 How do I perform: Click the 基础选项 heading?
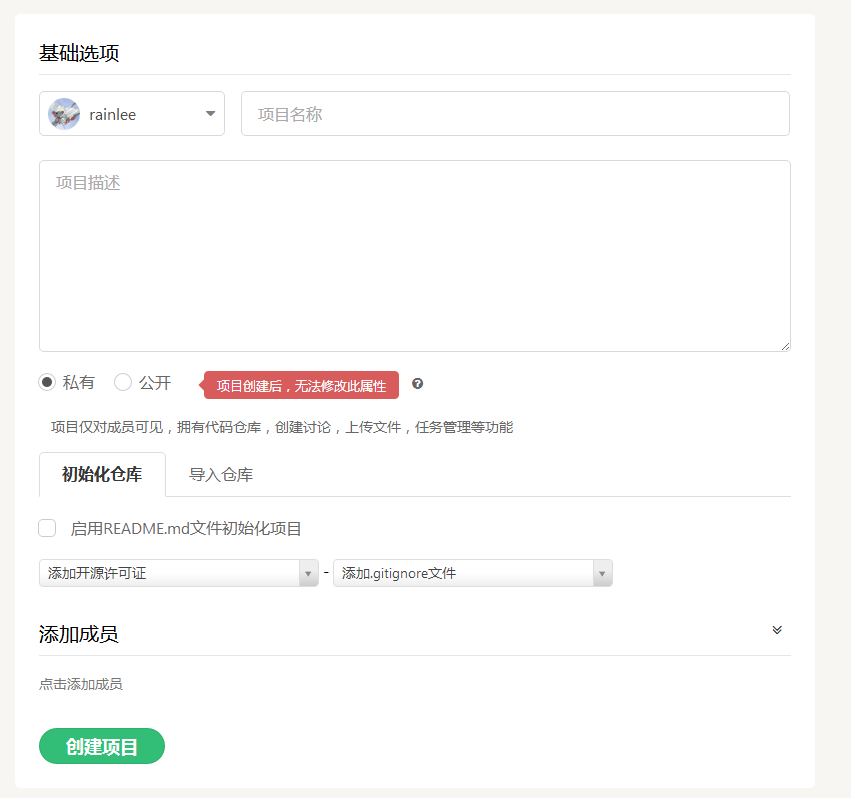79,53
